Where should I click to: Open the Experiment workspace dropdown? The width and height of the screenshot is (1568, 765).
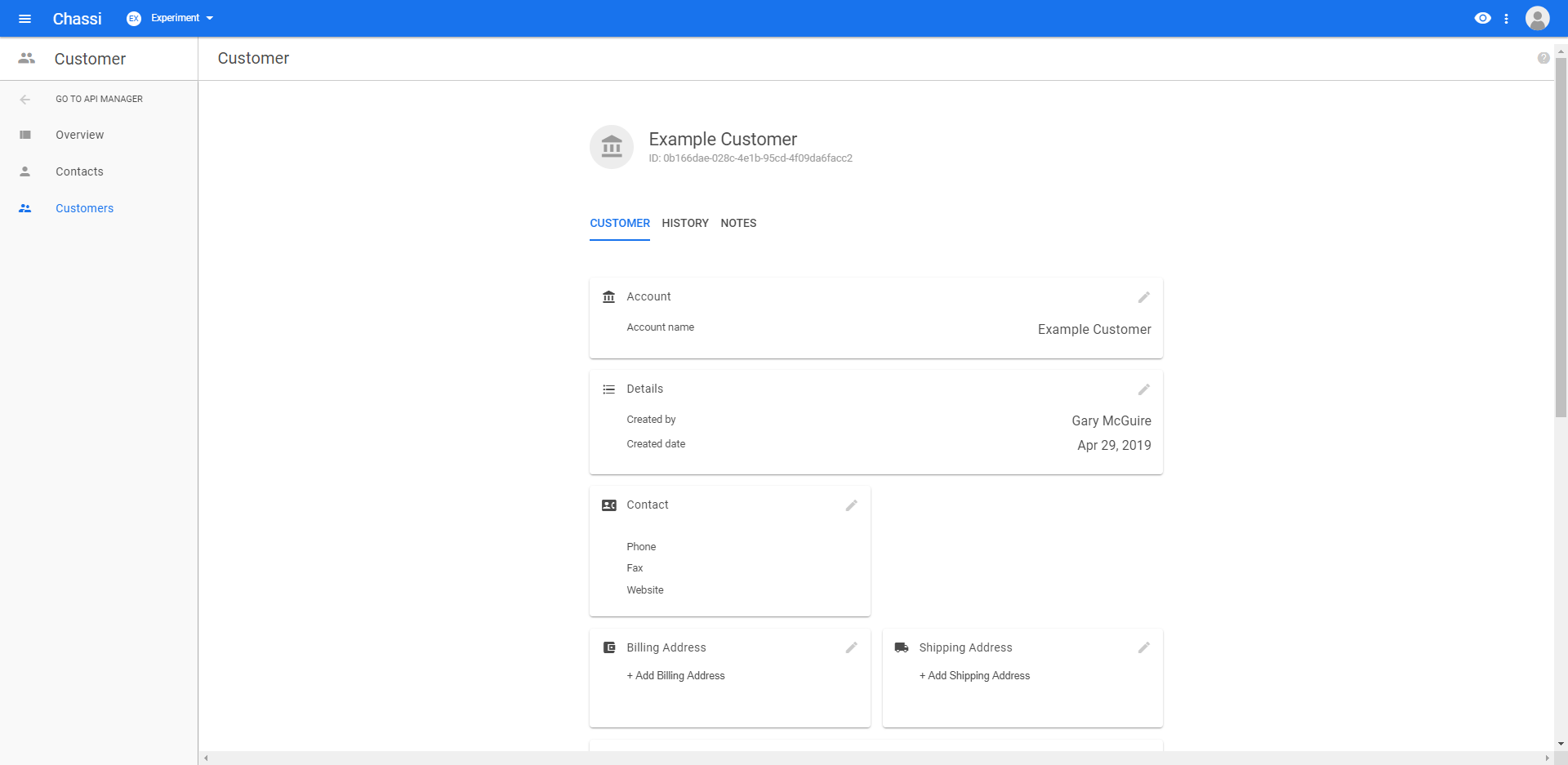181,18
